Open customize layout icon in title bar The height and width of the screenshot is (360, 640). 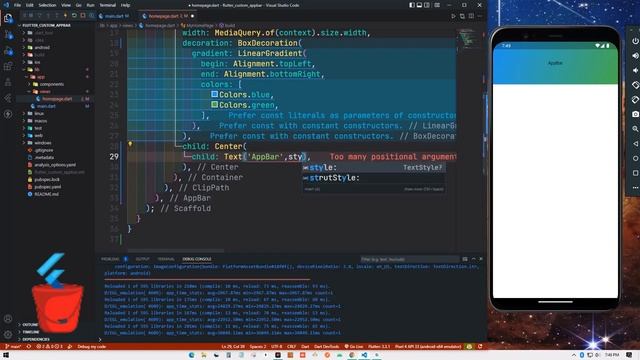[437, 5]
